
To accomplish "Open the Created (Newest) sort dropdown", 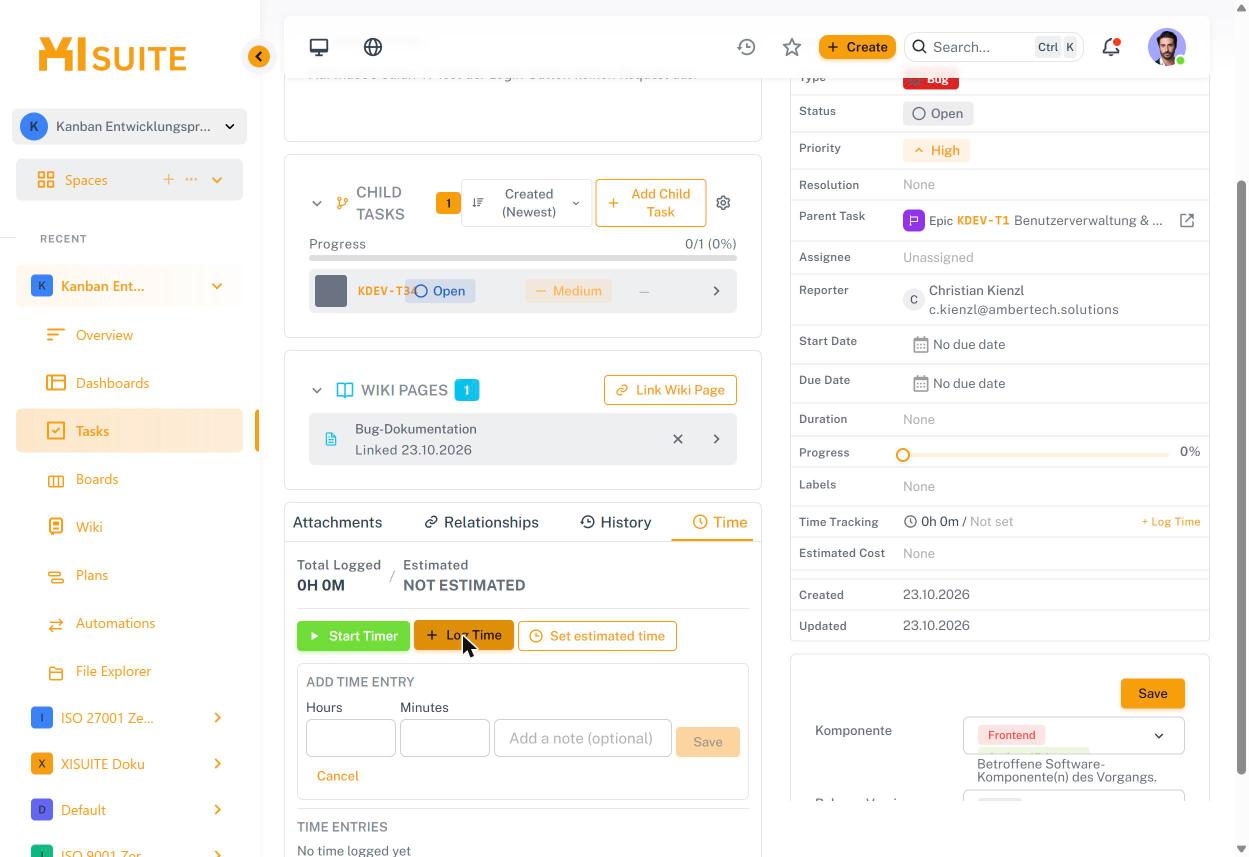I will [526, 203].
